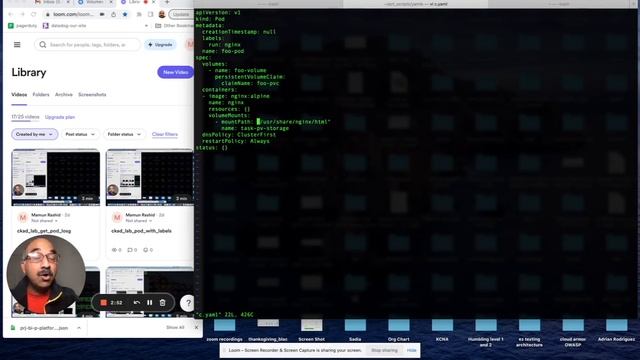
Task: Open the Sadia desktop folder
Action: pos(355,329)
